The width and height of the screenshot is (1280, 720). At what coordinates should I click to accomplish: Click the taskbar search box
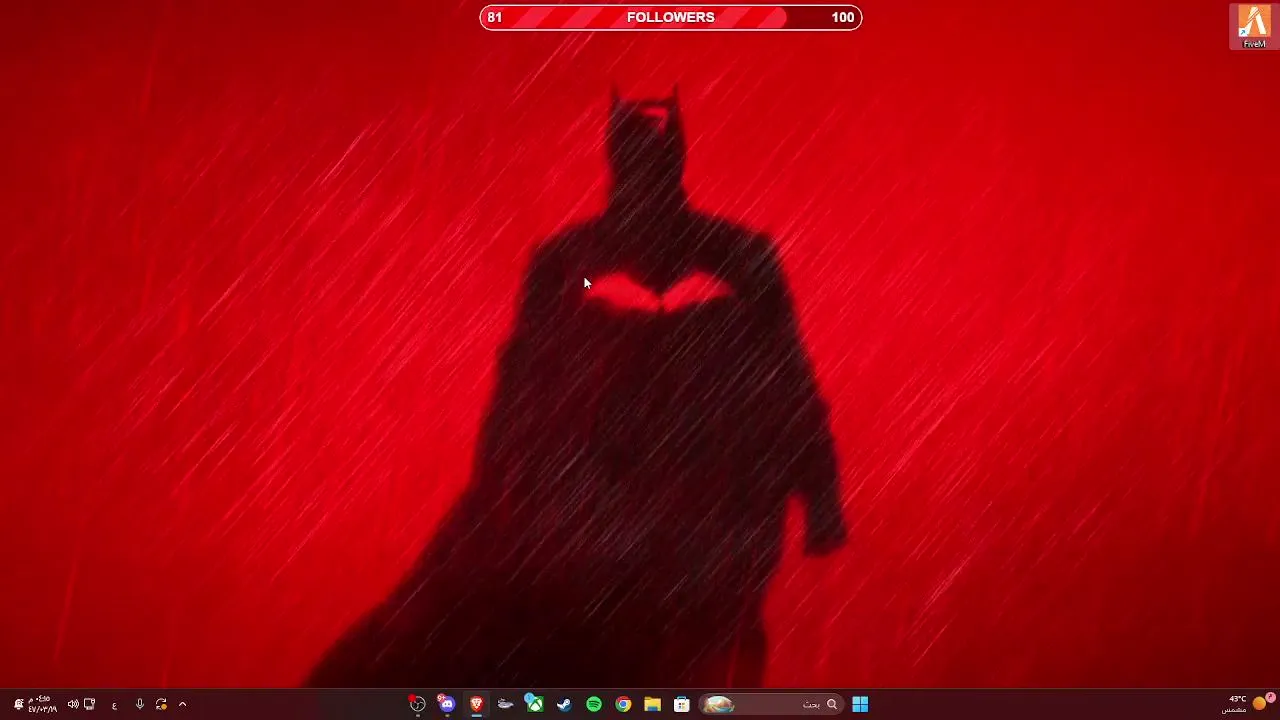pyautogui.click(x=770, y=704)
